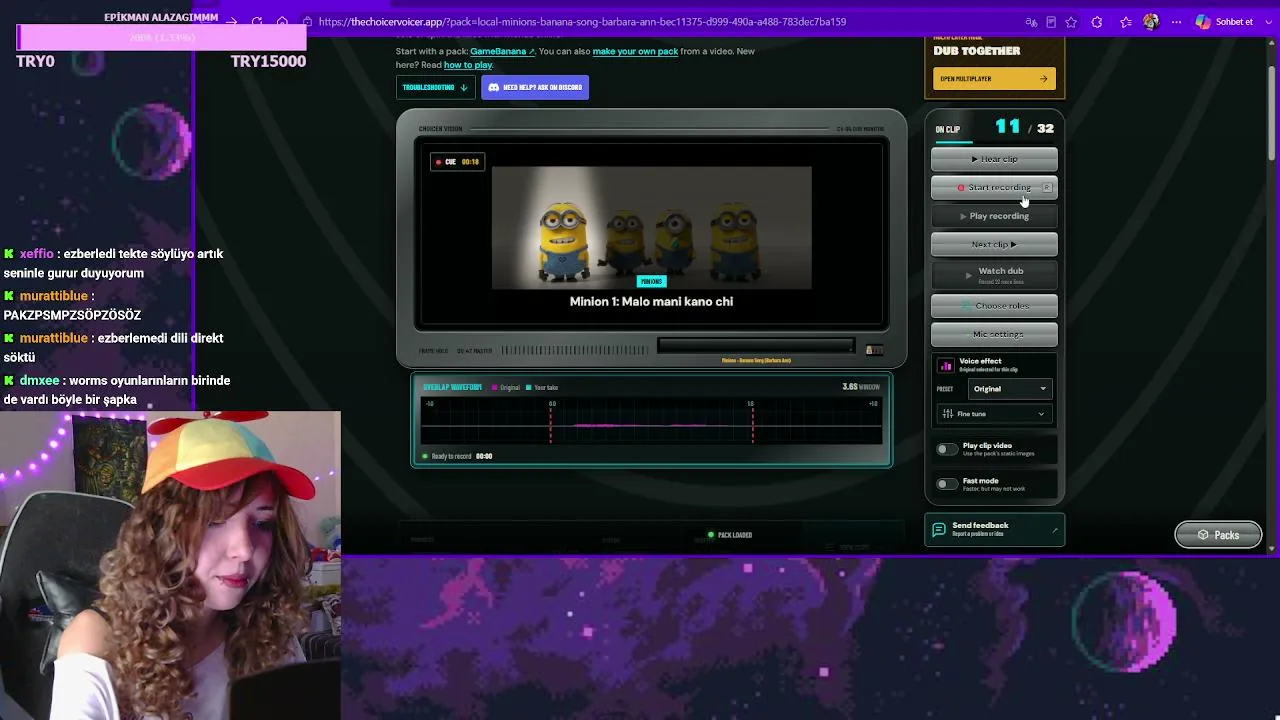Click Need help? Ask on Discord button

(535, 88)
